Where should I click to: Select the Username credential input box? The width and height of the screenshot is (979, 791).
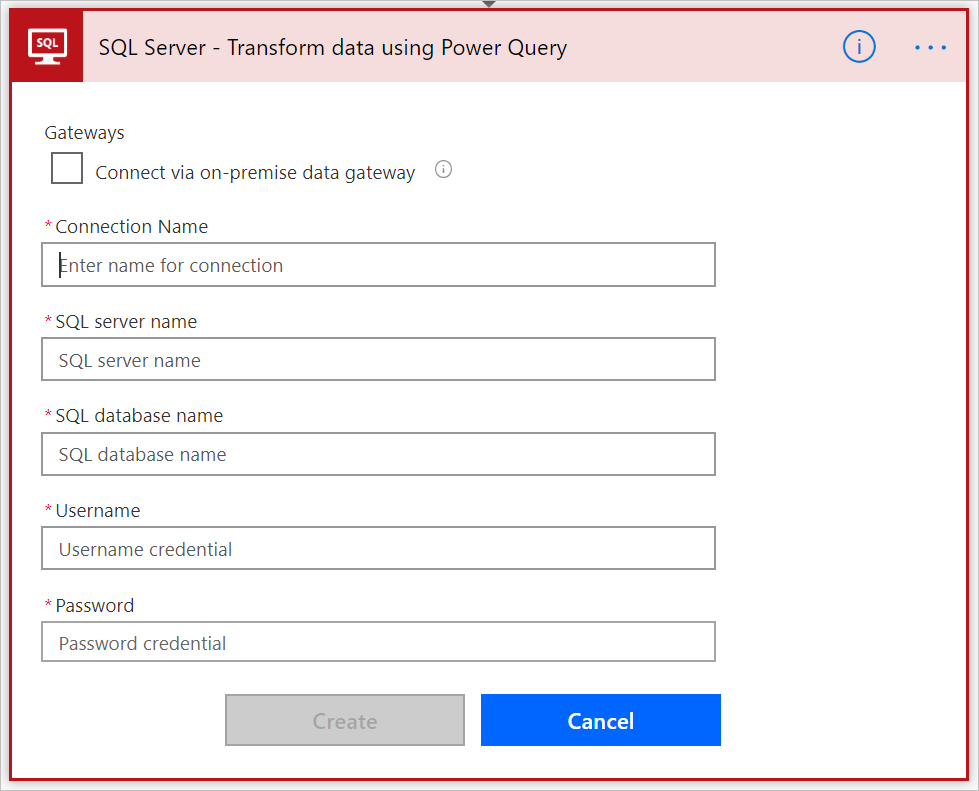tap(378, 549)
